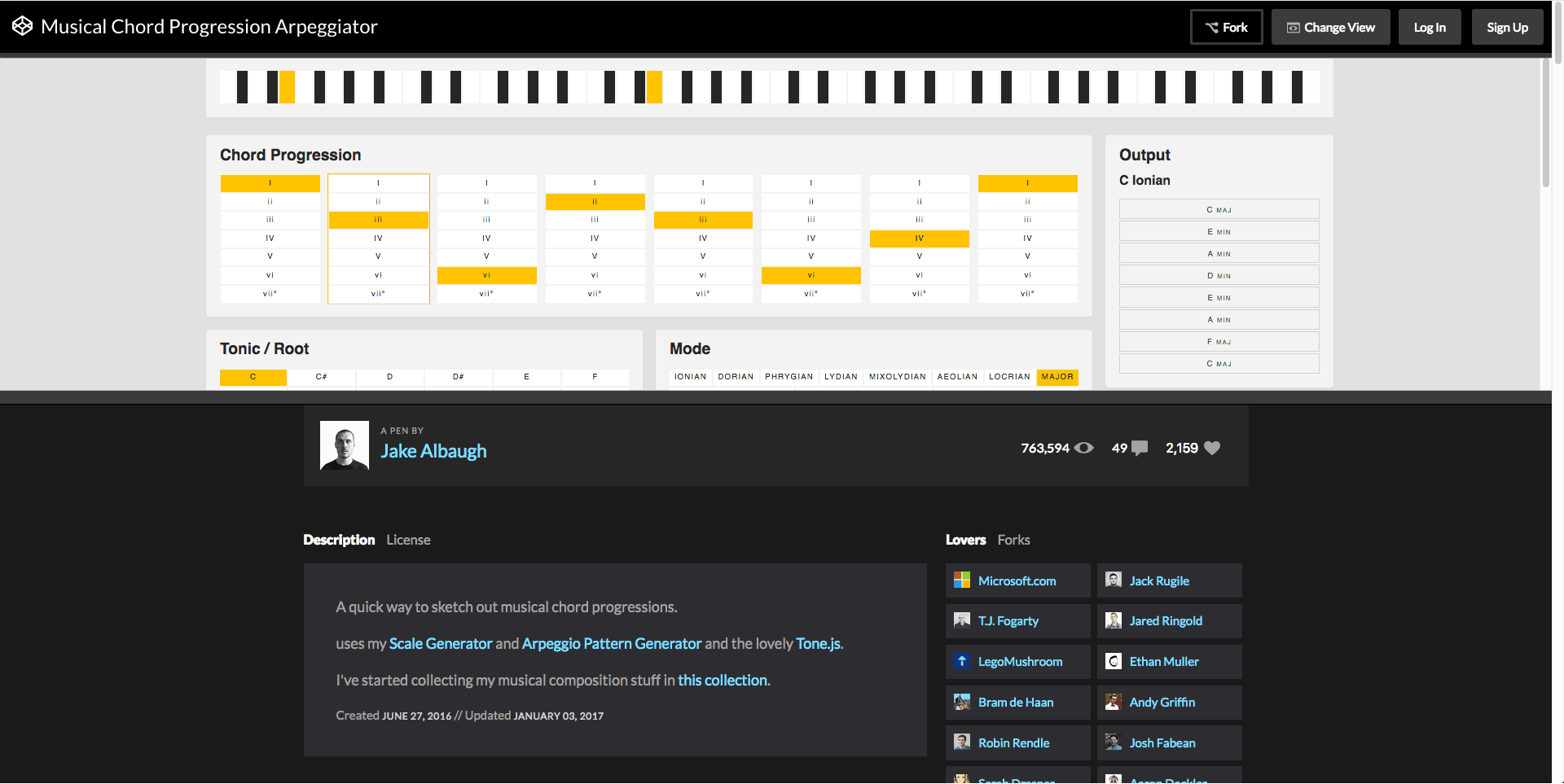Click the views eye icon
Image resolution: width=1564 pixels, height=784 pixels.
[x=1083, y=448]
